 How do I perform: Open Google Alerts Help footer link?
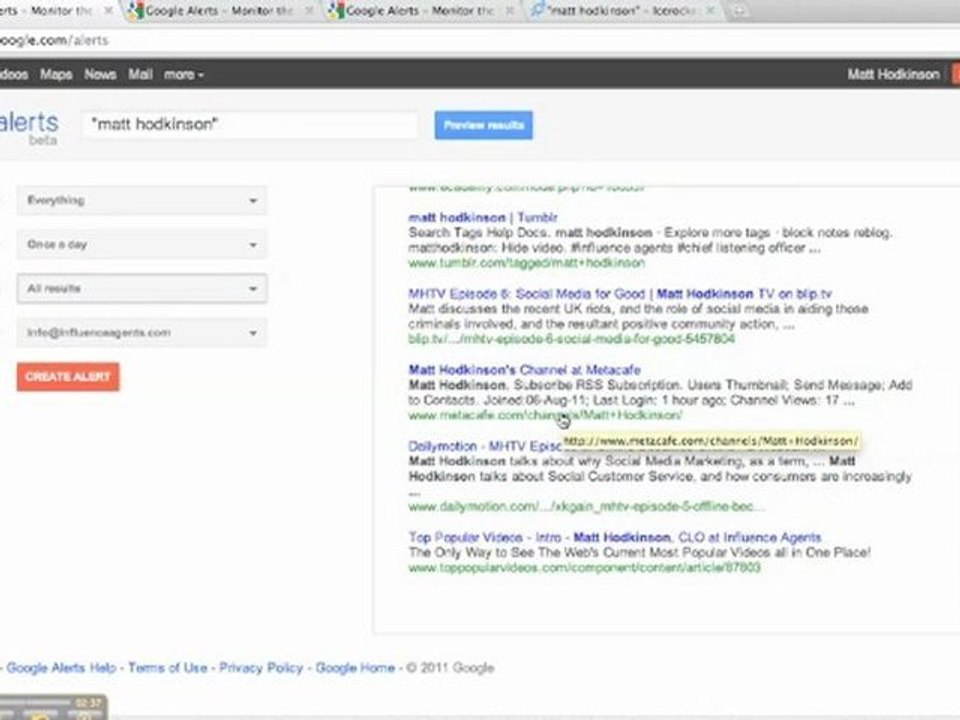[x=61, y=668]
